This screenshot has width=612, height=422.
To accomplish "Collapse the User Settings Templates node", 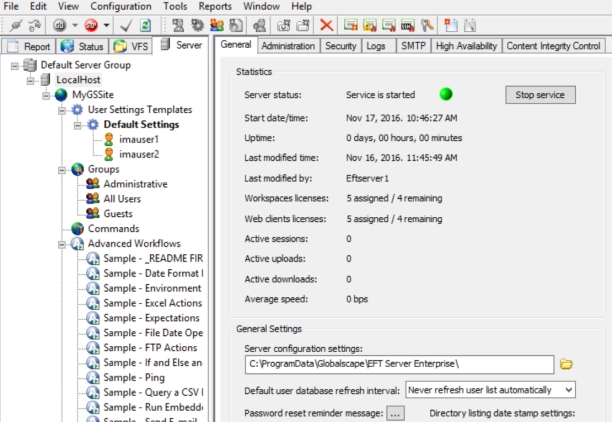I will point(61,109).
